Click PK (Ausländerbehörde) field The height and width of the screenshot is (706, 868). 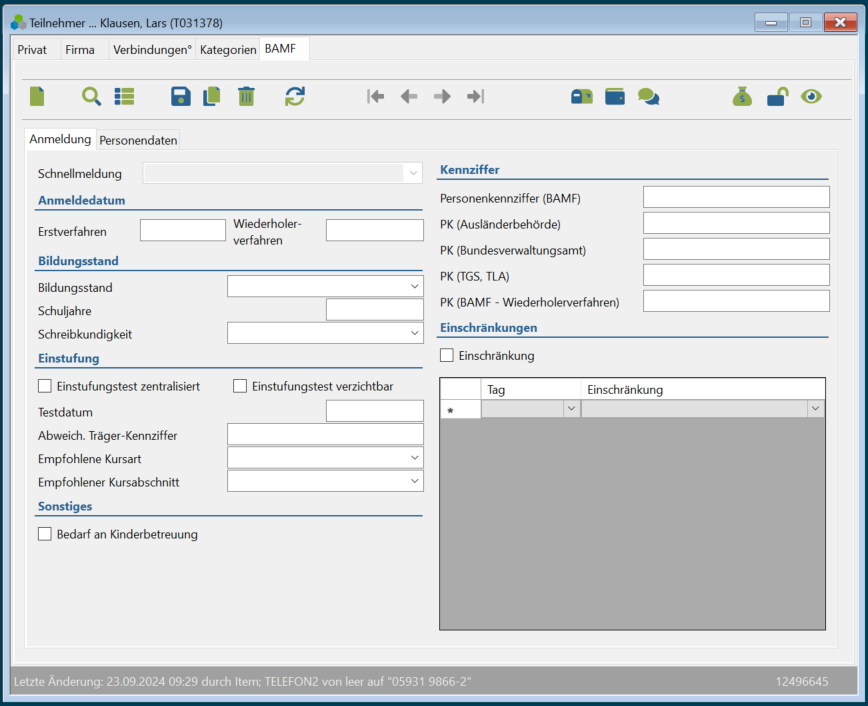(x=736, y=223)
